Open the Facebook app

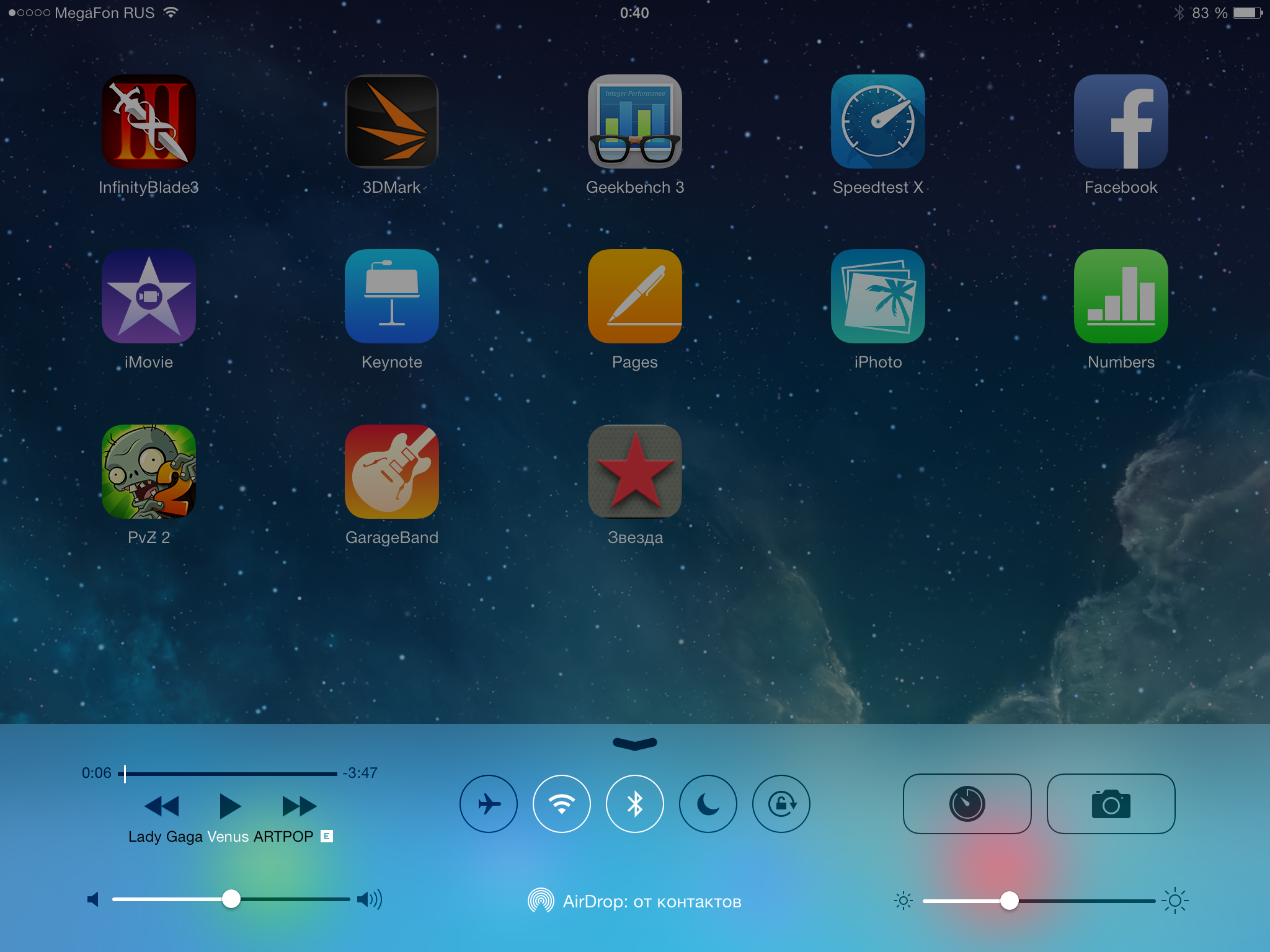point(1121,121)
